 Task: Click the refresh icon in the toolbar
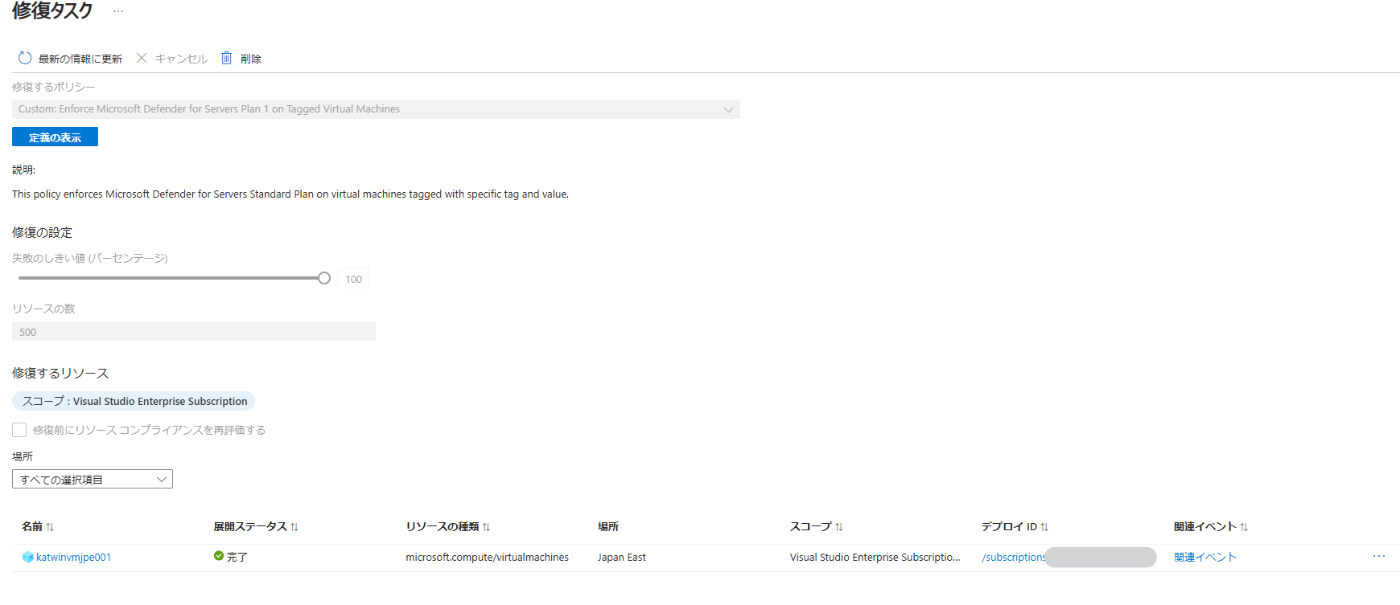coord(25,58)
